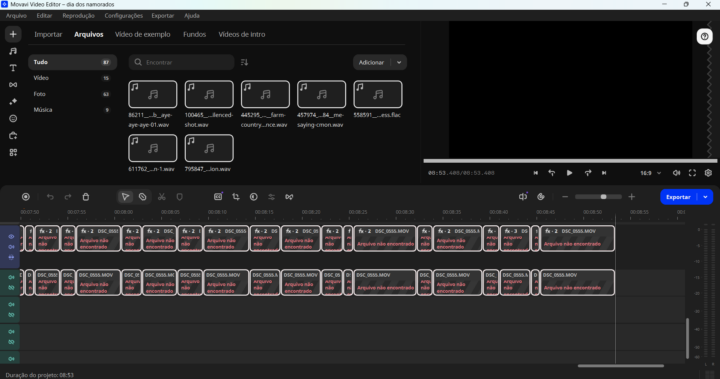Skip to previous clip in preview
Image resolution: width=720 pixels, height=379 pixels.
pos(535,173)
